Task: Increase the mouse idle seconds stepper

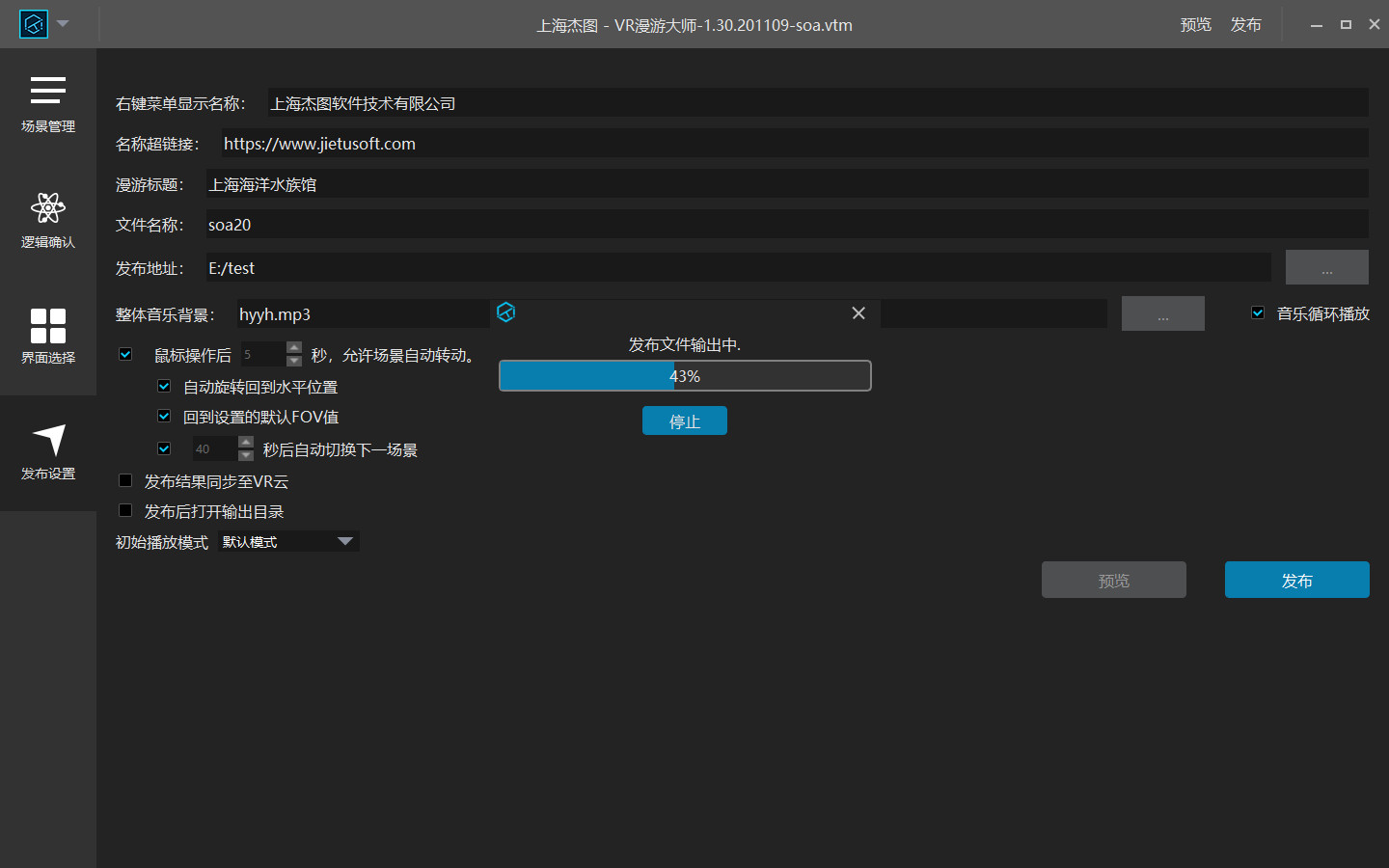Action: coord(294,347)
